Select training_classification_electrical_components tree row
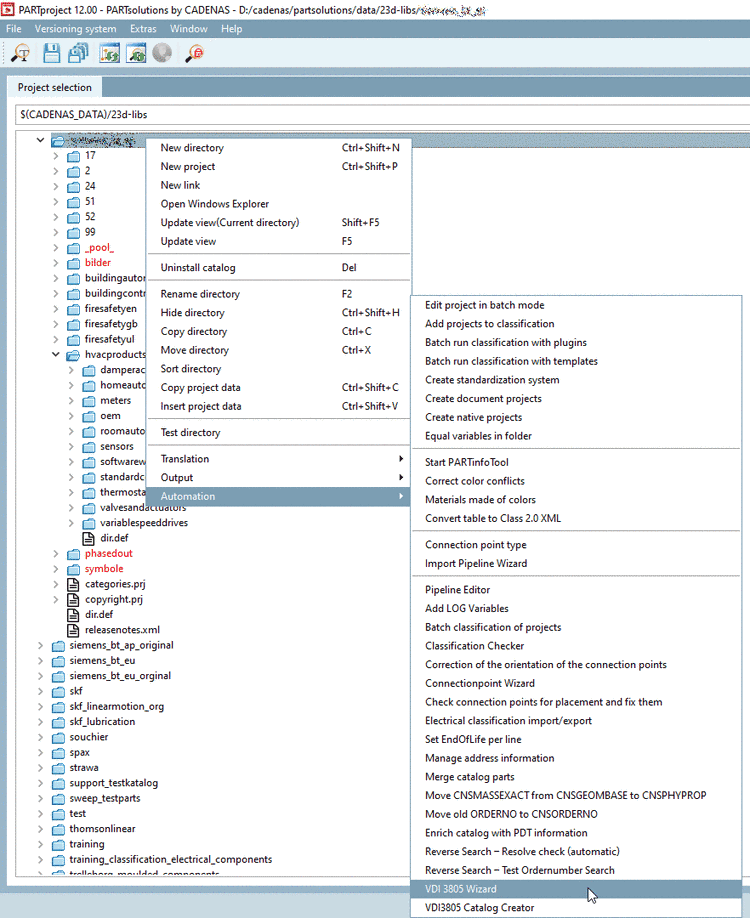The width and height of the screenshot is (750, 918). [x=170, y=859]
